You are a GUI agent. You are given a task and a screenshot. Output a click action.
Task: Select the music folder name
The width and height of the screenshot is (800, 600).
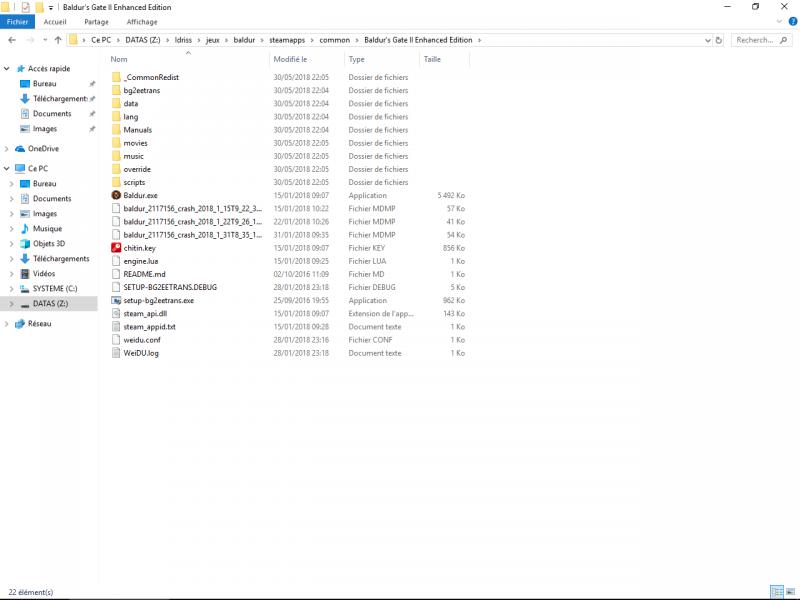[133, 156]
